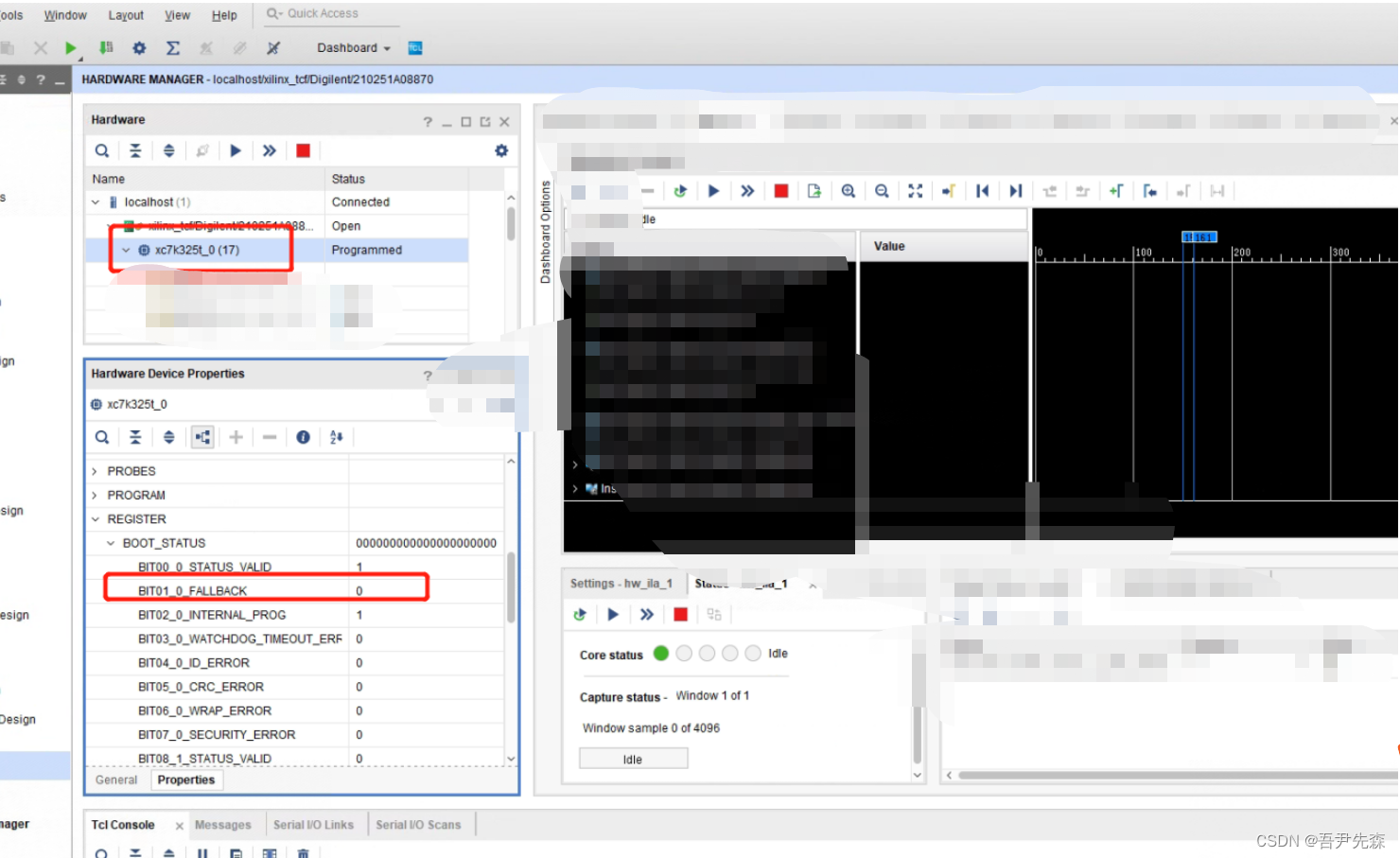Expand the PROBES section
Viewport: 1400px width, 858px height.
click(x=94, y=470)
